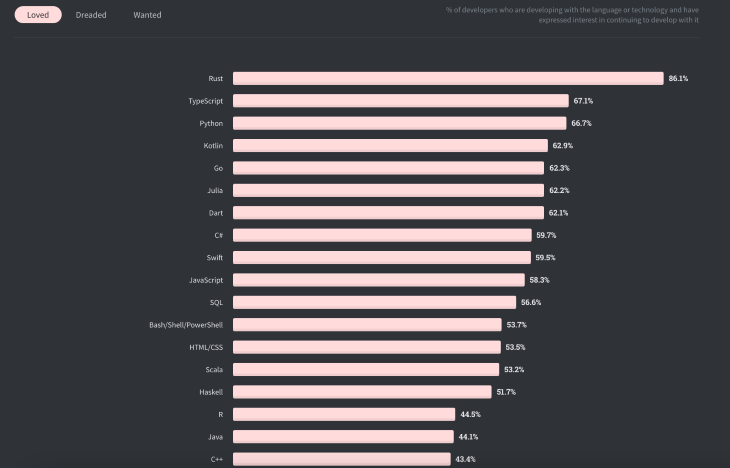Select the Python bar
The height and width of the screenshot is (468, 730).
400,123
